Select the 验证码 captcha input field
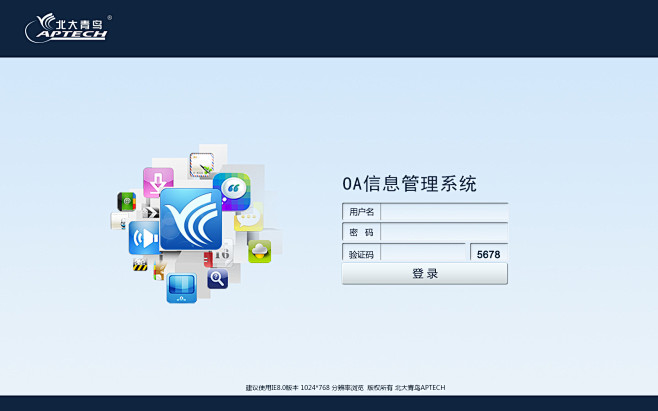The width and height of the screenshot is (658, 411). pos(423,253)
